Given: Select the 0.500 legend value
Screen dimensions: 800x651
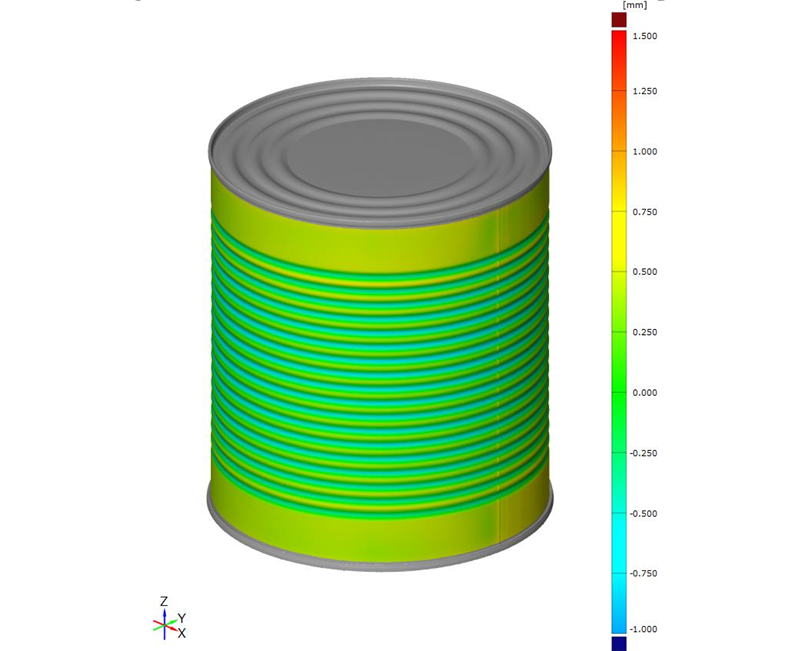Looking at the screenshot, I should click(x=645, y=272).
